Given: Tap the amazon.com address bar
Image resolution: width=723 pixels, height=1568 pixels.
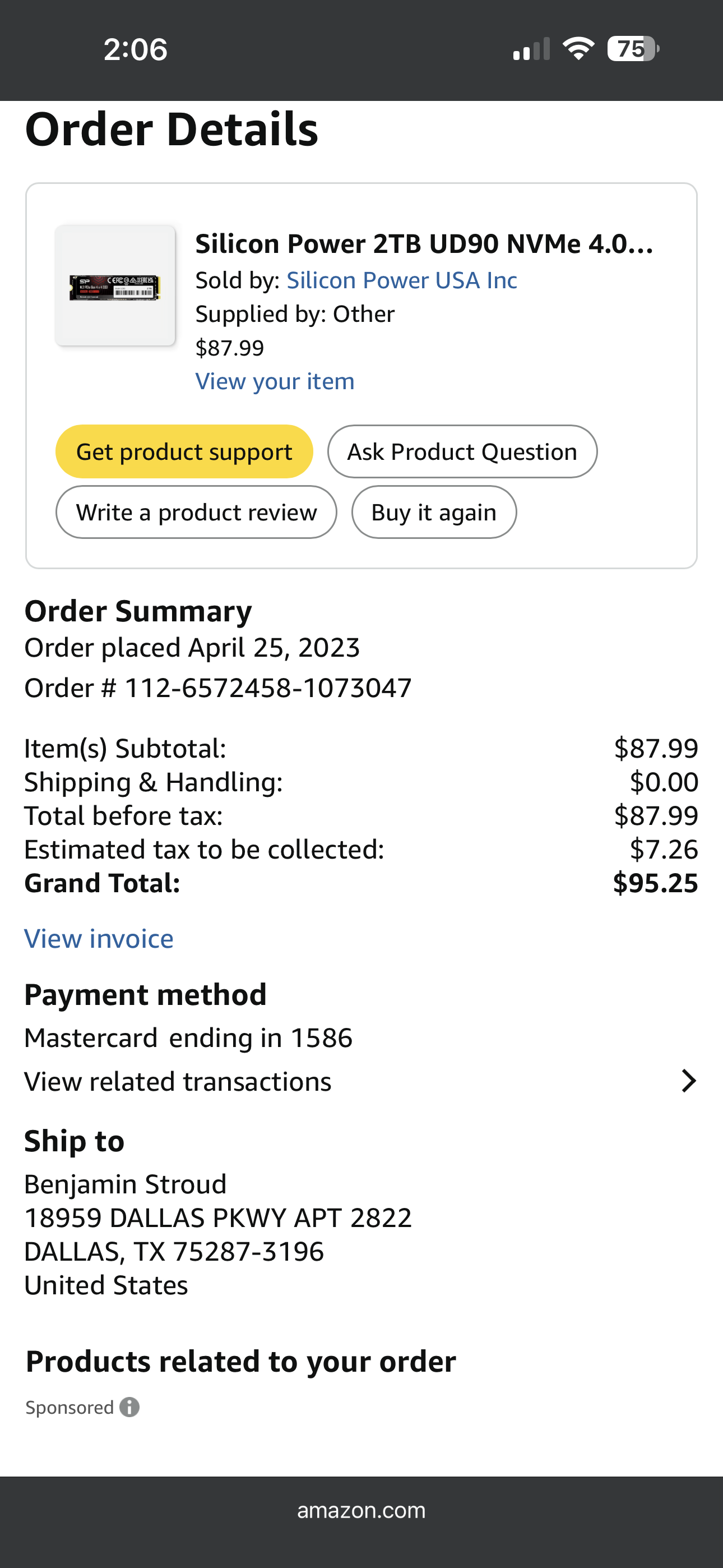Looking at the screenshot, I should click(361, 1510).
